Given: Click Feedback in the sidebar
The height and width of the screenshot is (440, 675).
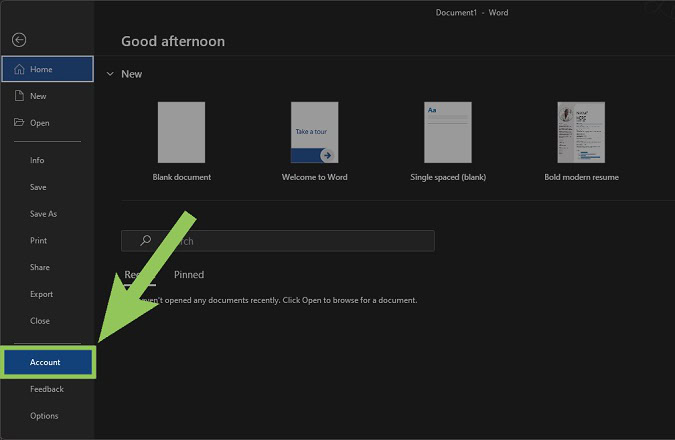Looking at the screenshot, I should click(x=46, y=389).
